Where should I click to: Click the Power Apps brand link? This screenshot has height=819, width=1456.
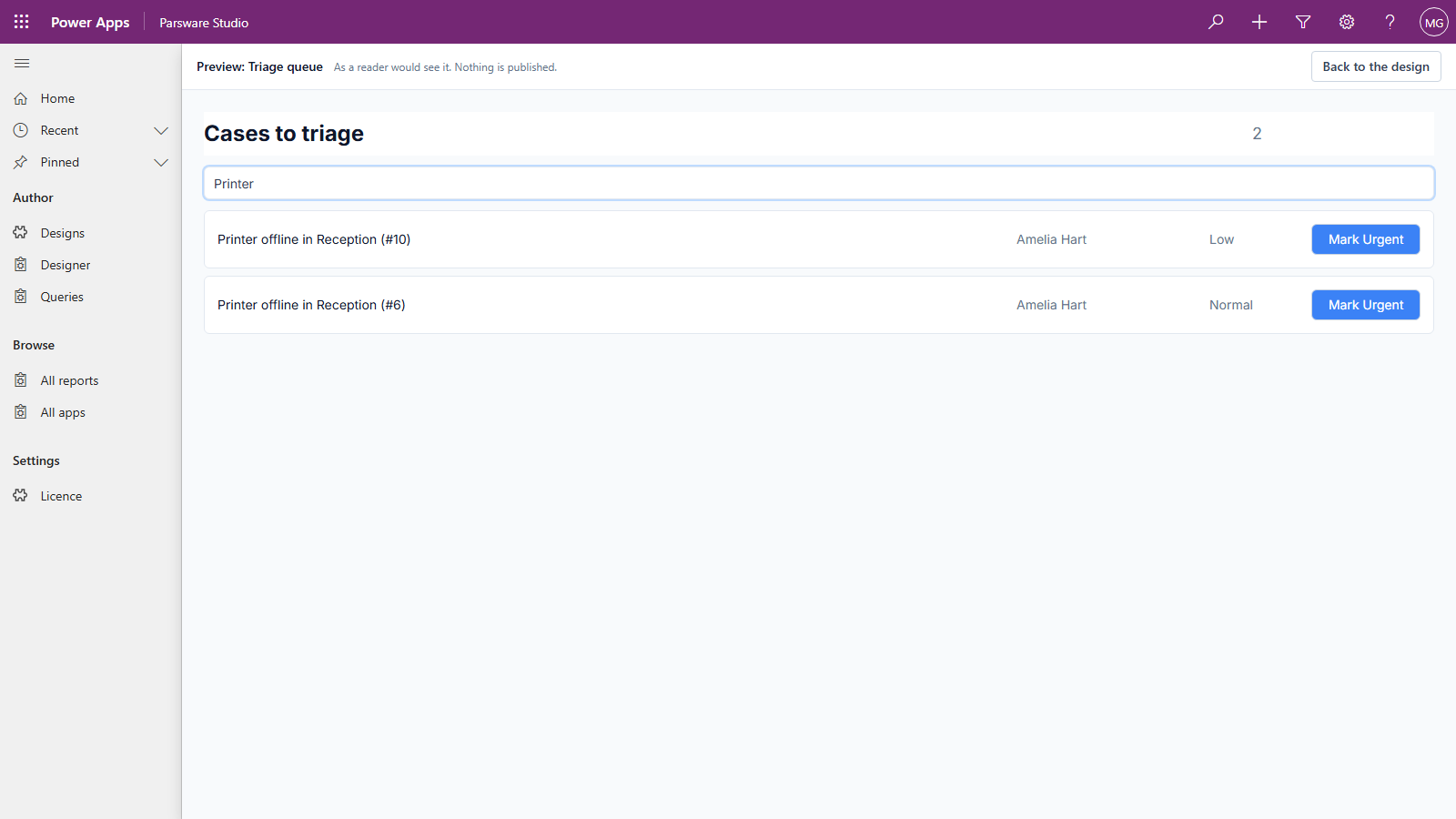click(90, 23)
